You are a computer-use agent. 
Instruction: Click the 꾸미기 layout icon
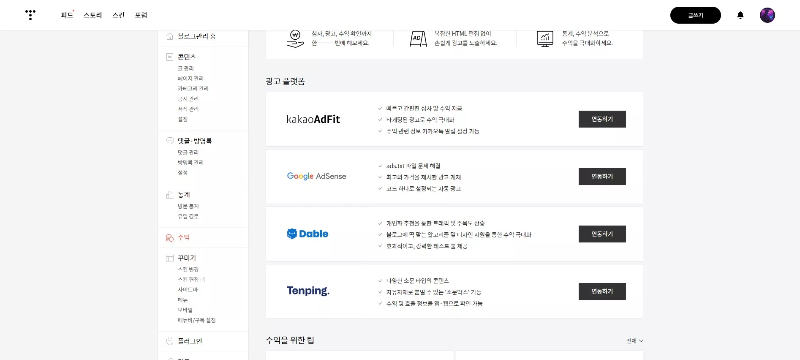170,258
